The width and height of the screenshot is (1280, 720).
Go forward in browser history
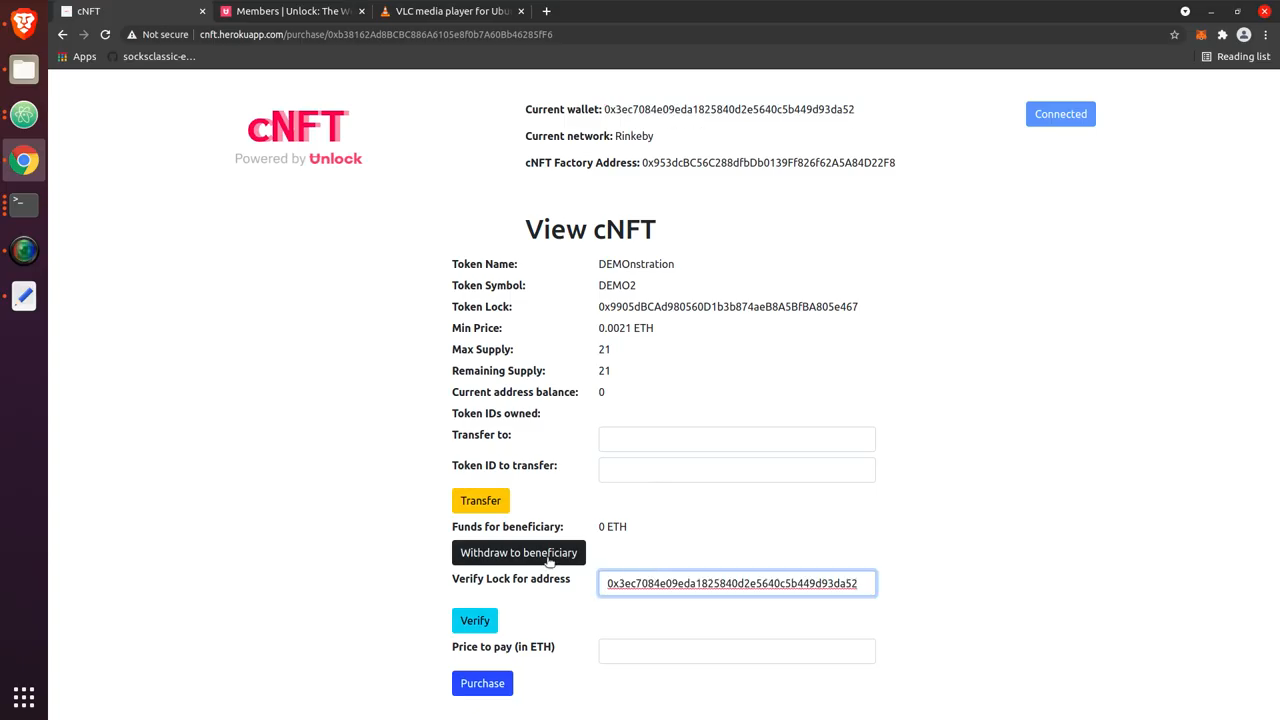(x=84, y=34)
